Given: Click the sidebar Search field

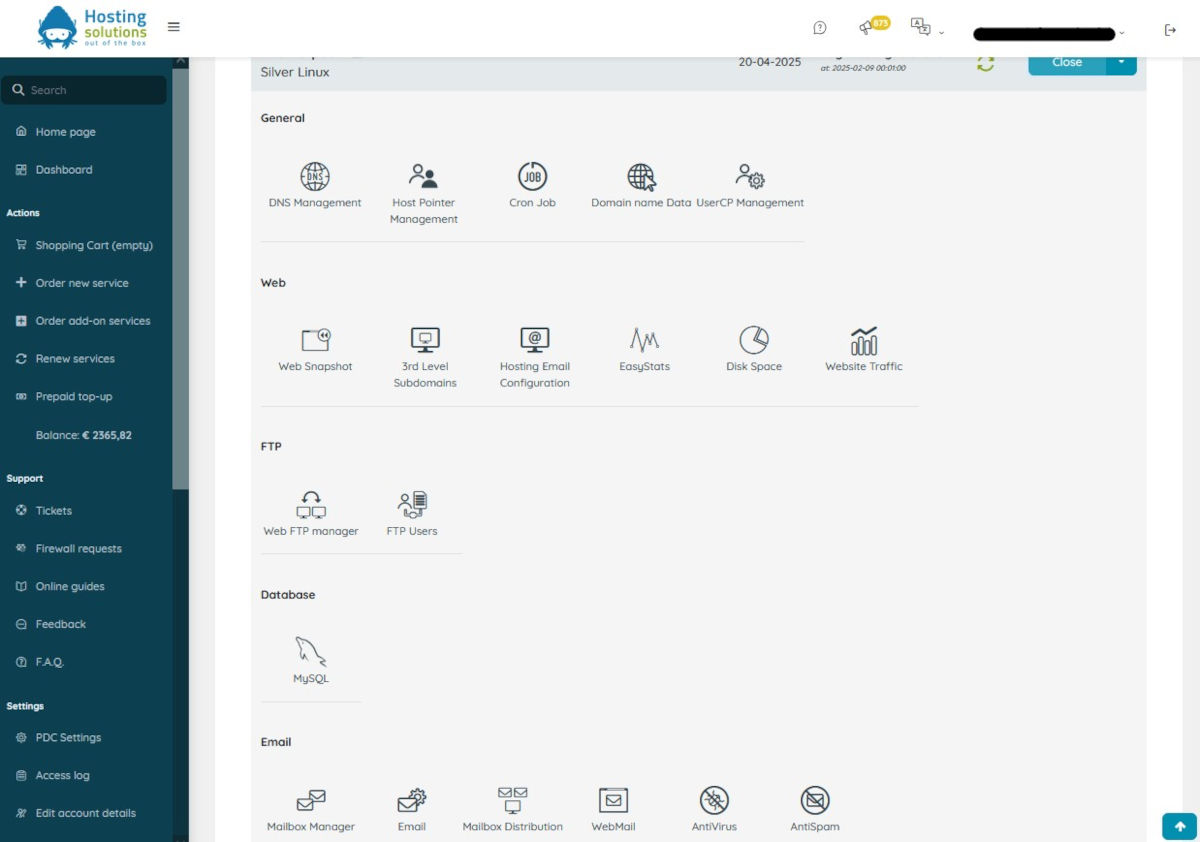Looking at the screenshot, I should tap(84, 90).
